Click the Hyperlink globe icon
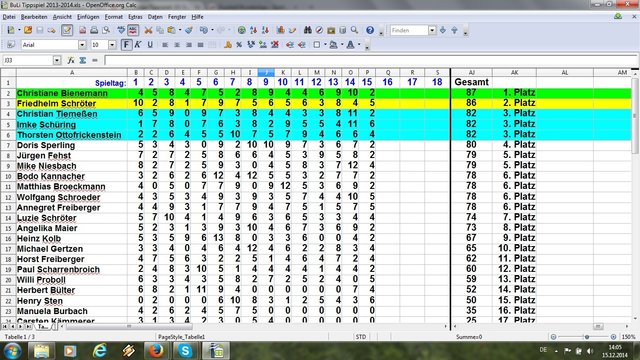The image size is (640, 360). pyautogui.click(x=242, y=30)
